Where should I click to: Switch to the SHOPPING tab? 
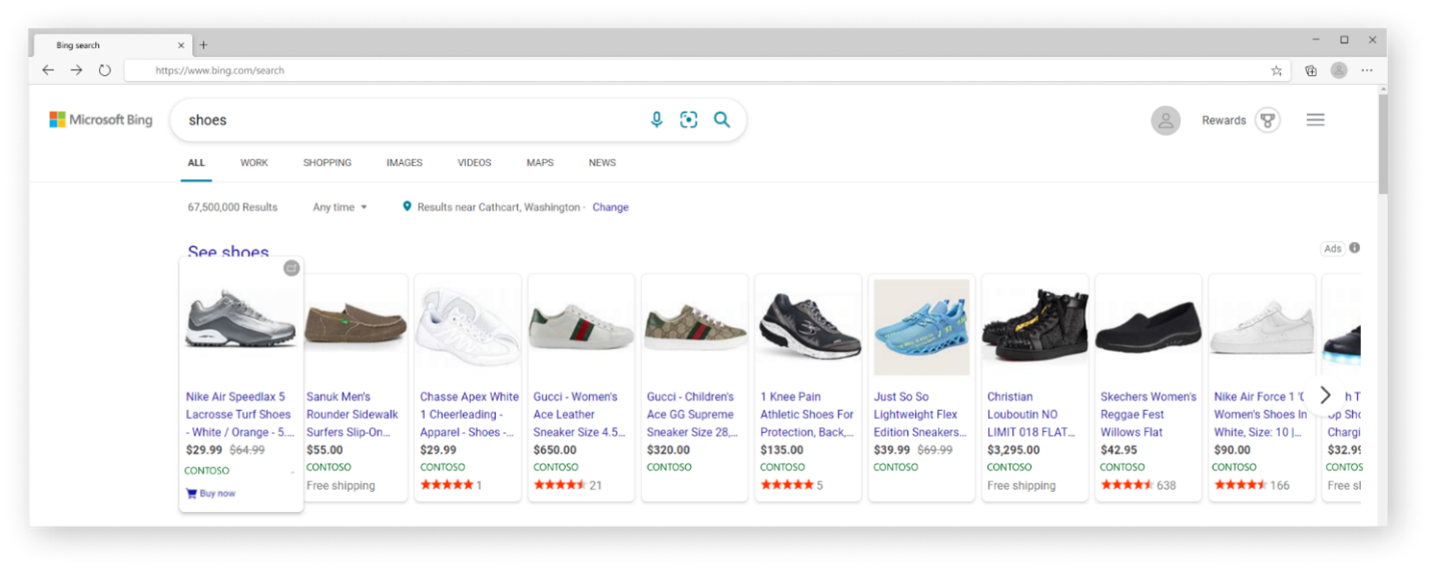coord(327,163)
